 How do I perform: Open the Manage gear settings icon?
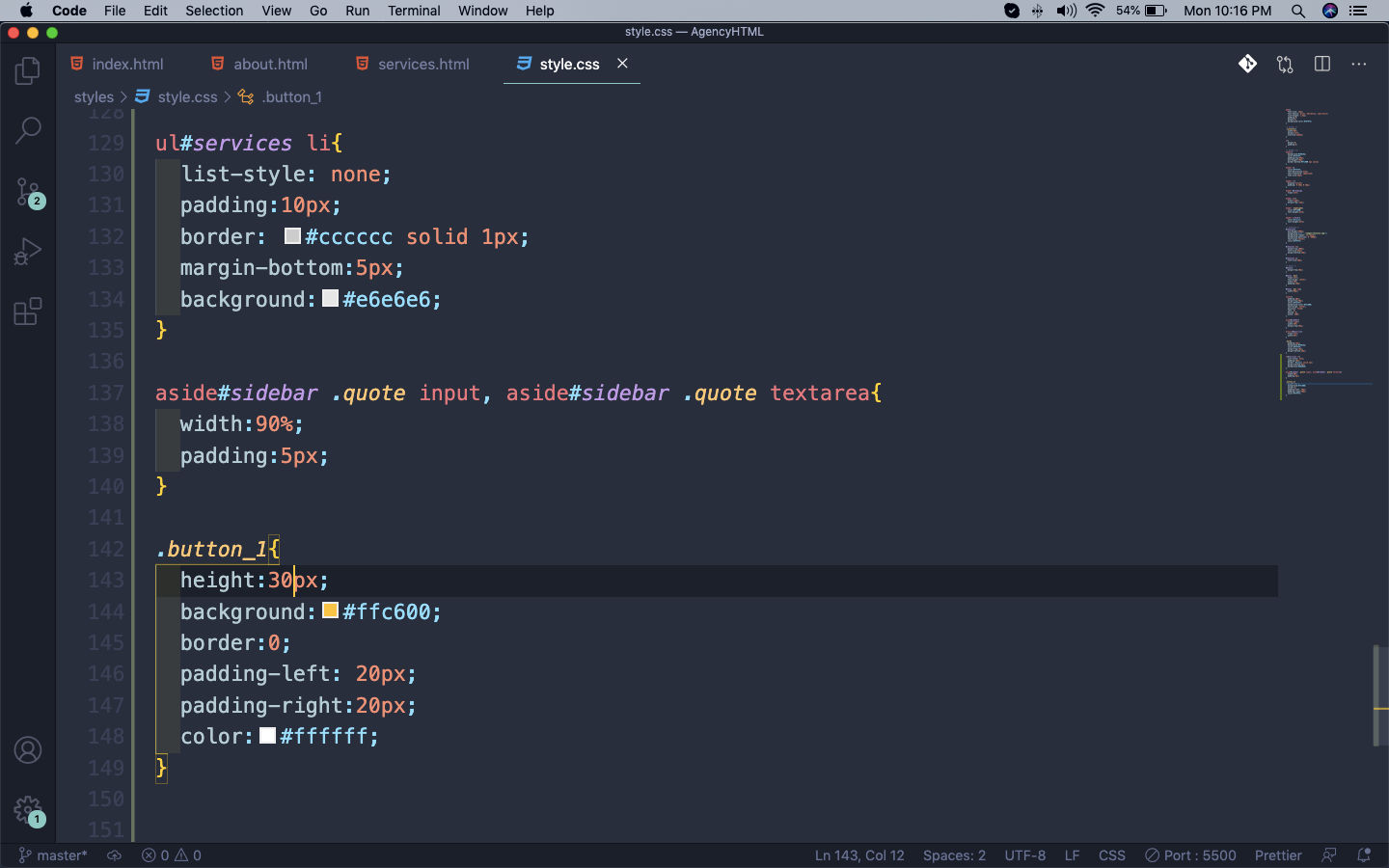pyautogui.click(x=28, y=810)
